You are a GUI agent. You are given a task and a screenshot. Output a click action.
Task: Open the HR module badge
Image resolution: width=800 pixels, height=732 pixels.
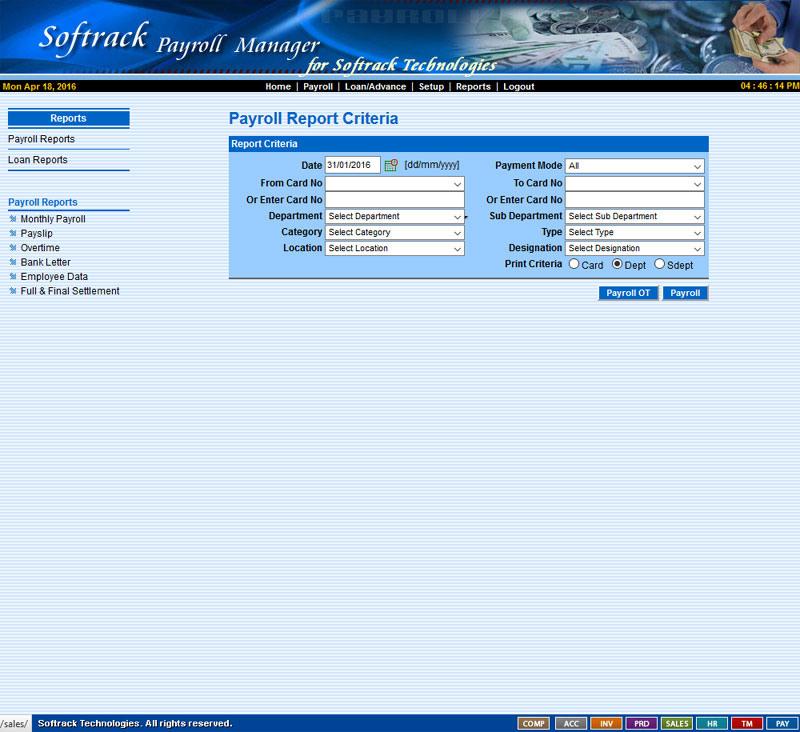pyautogui.click(x=712, y=723)
